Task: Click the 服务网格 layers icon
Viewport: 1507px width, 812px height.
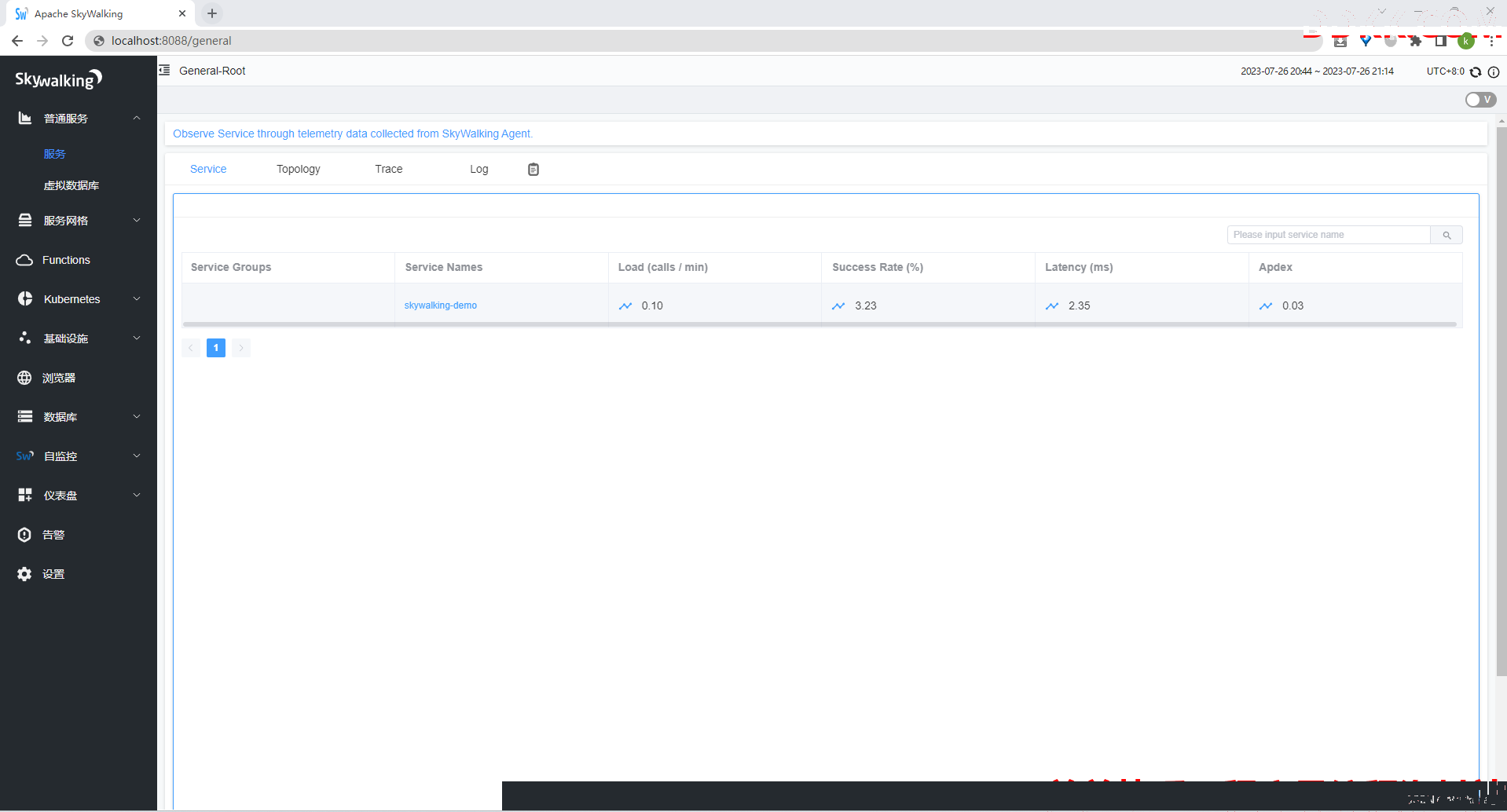Action: point(25,220)
